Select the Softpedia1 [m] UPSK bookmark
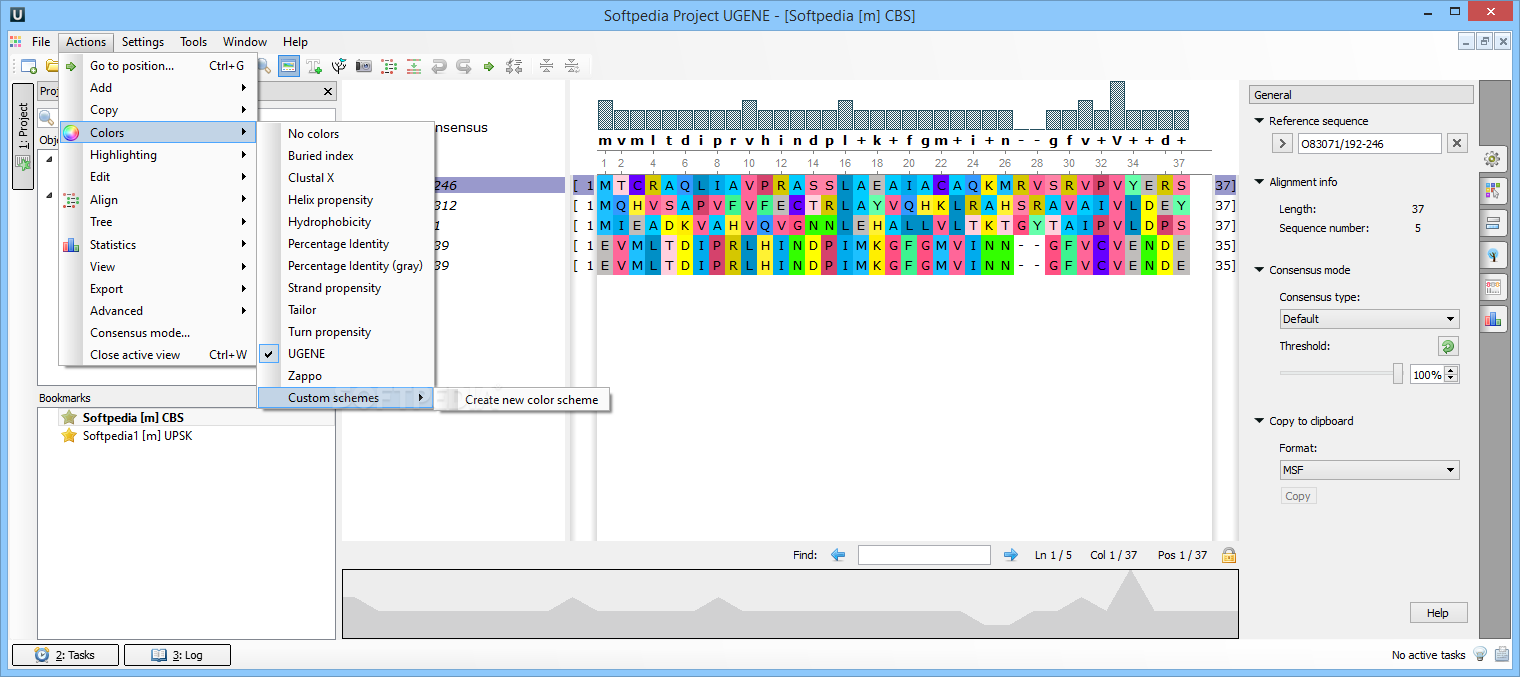 pos(137,436)
